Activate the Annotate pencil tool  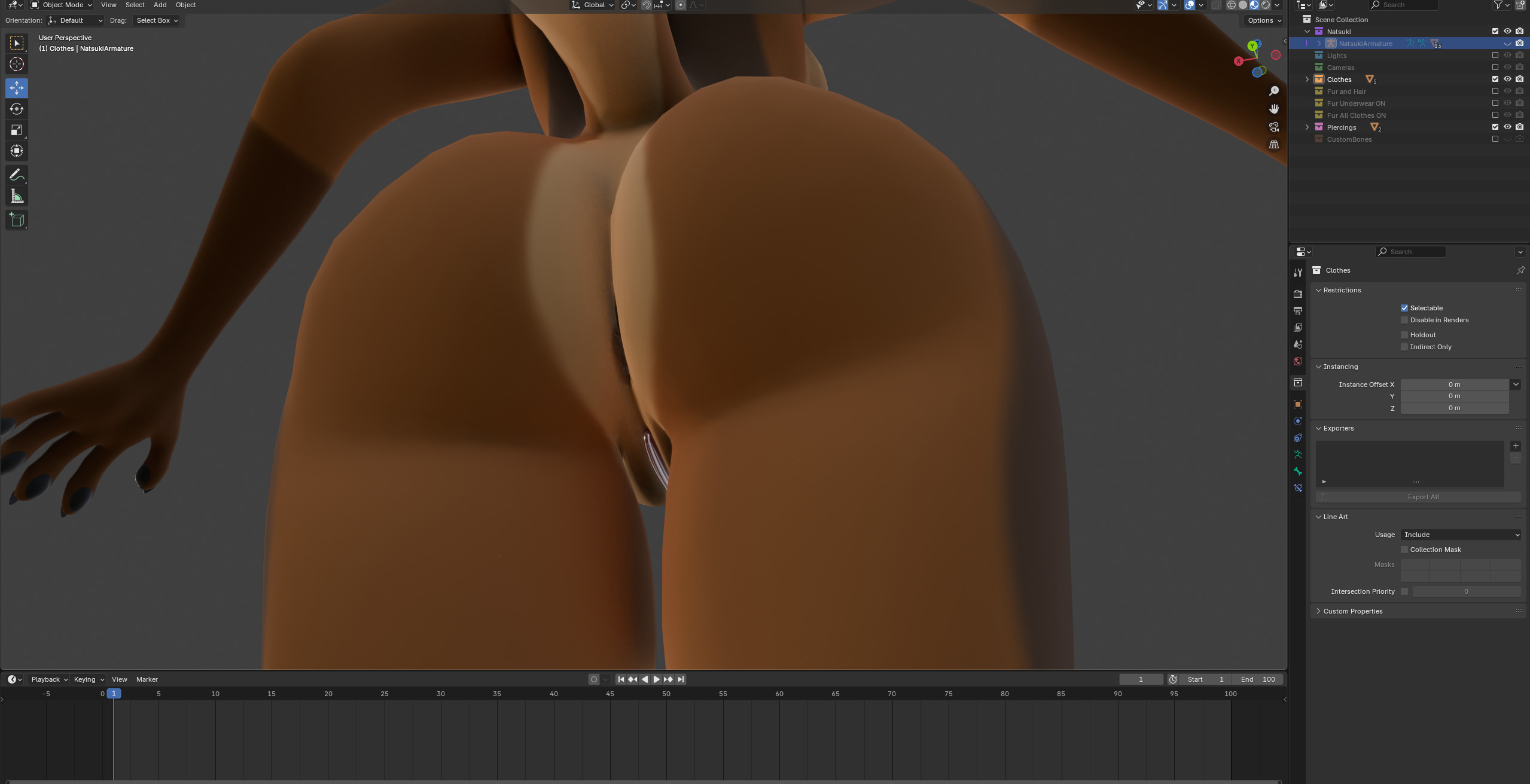pos(17,175)
